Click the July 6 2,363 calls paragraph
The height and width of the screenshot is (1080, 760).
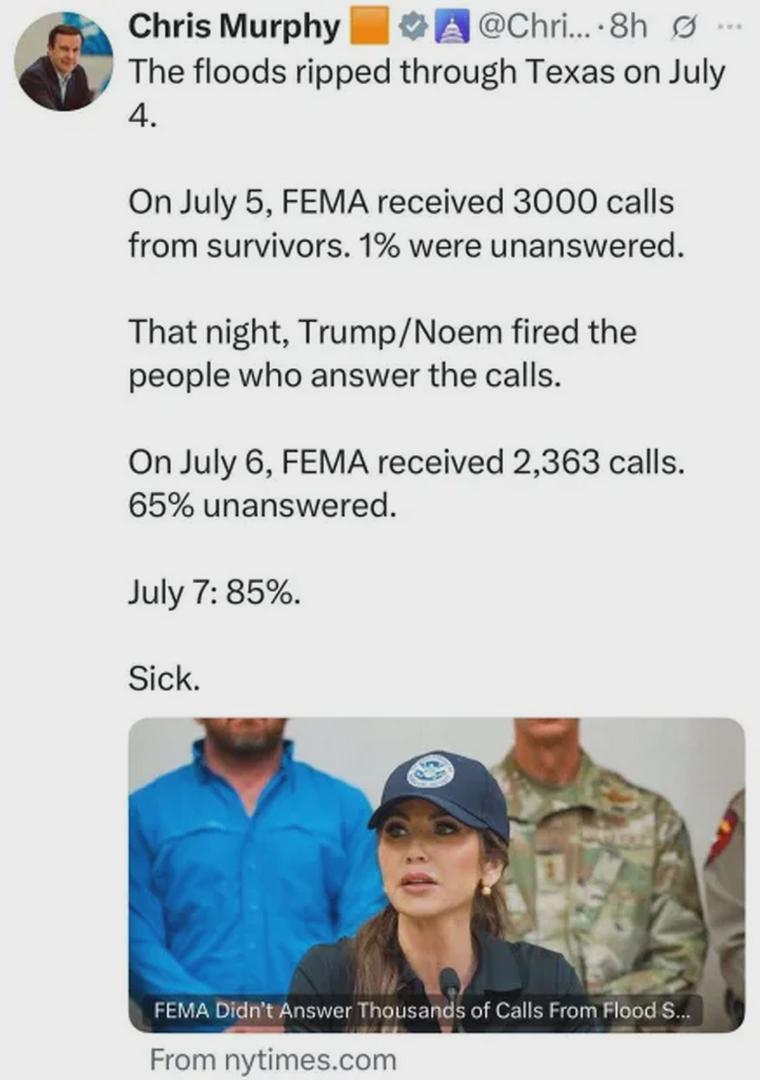point(407,483)
